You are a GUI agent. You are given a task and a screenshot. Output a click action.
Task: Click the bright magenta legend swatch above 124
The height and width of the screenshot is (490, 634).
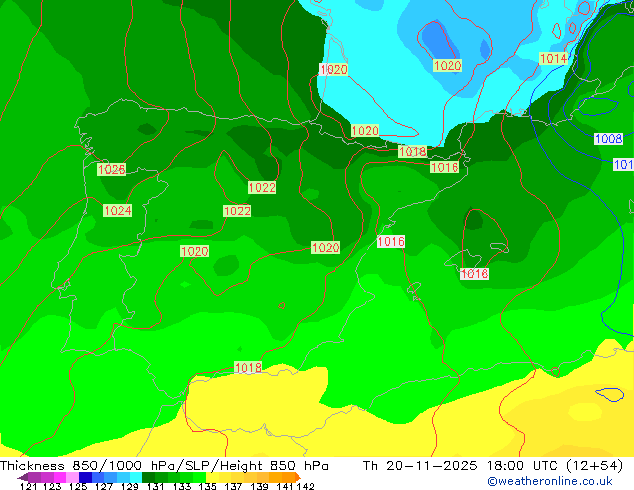click(60, 477)
